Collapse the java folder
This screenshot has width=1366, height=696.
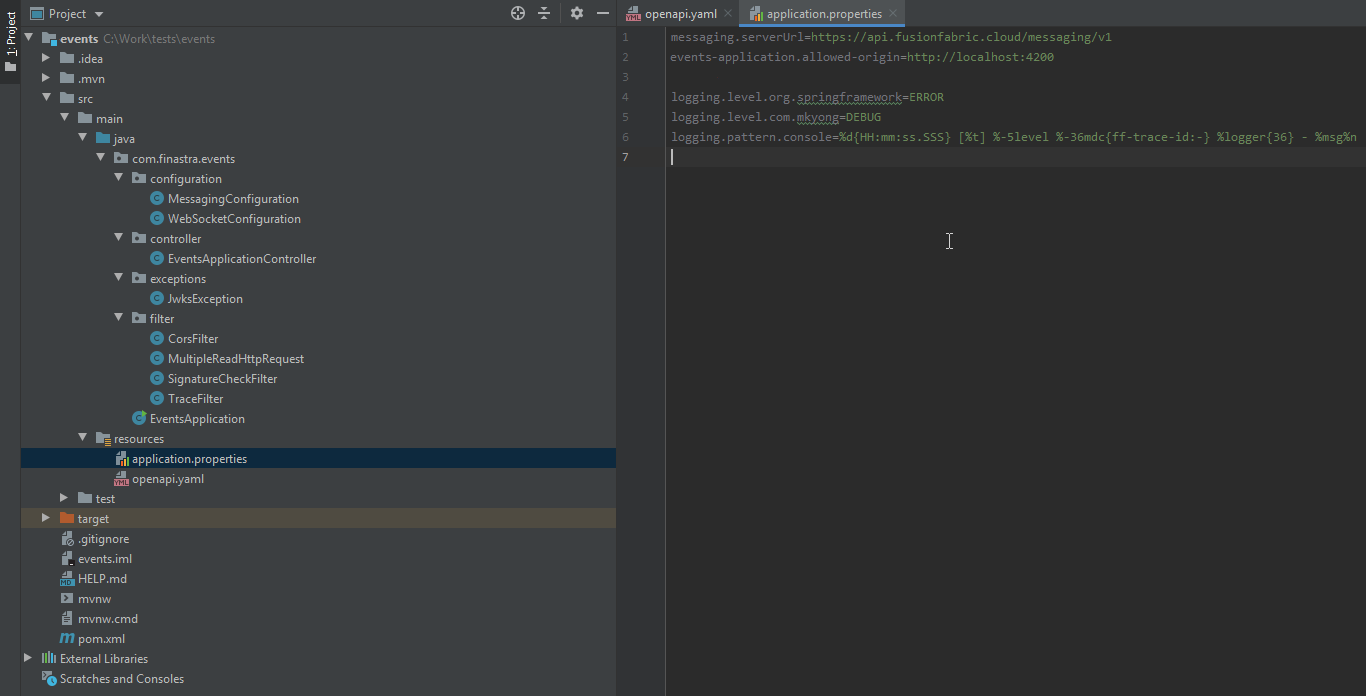tap(82, 138)
